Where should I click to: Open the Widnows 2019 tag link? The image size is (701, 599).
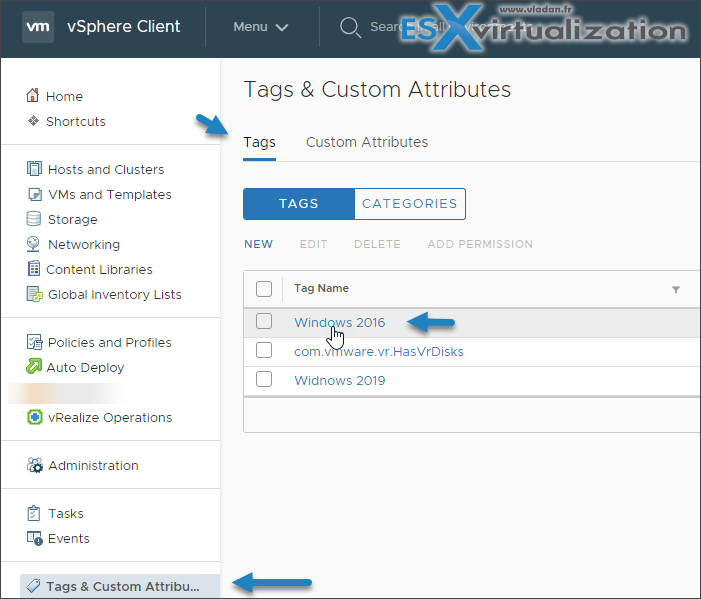339,380
